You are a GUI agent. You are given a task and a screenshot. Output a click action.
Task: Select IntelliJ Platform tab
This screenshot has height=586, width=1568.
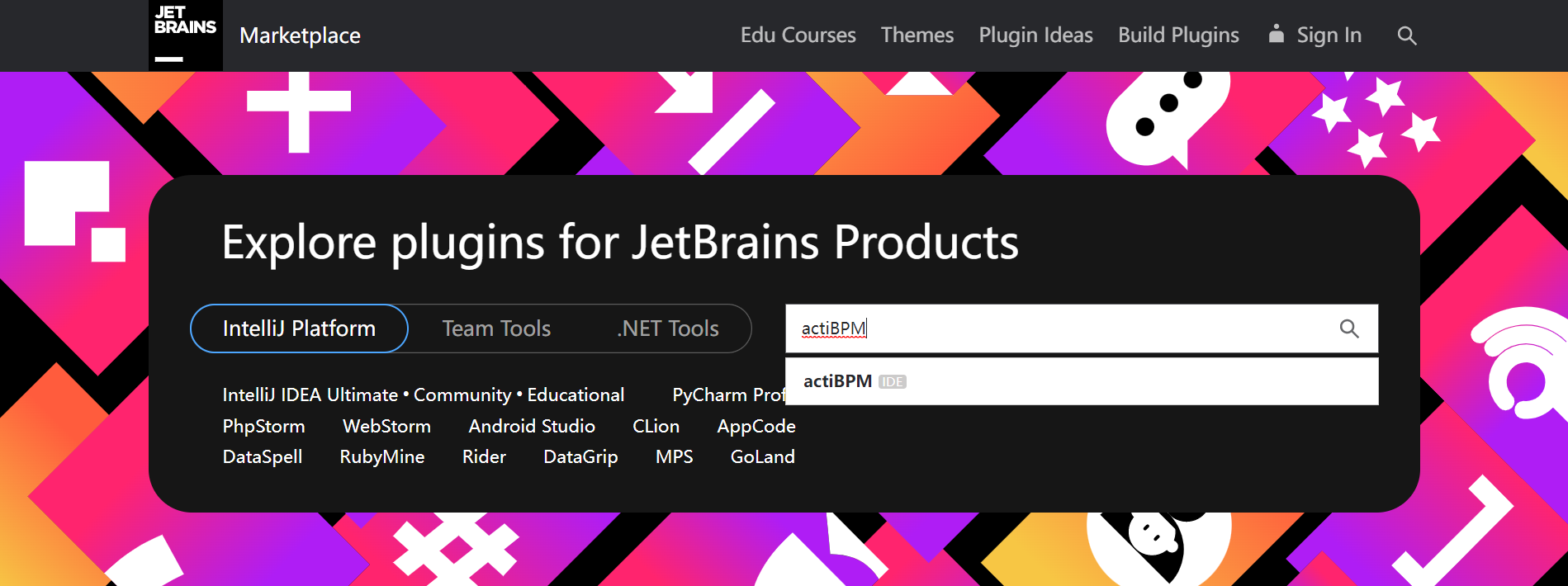pos(299,328)
